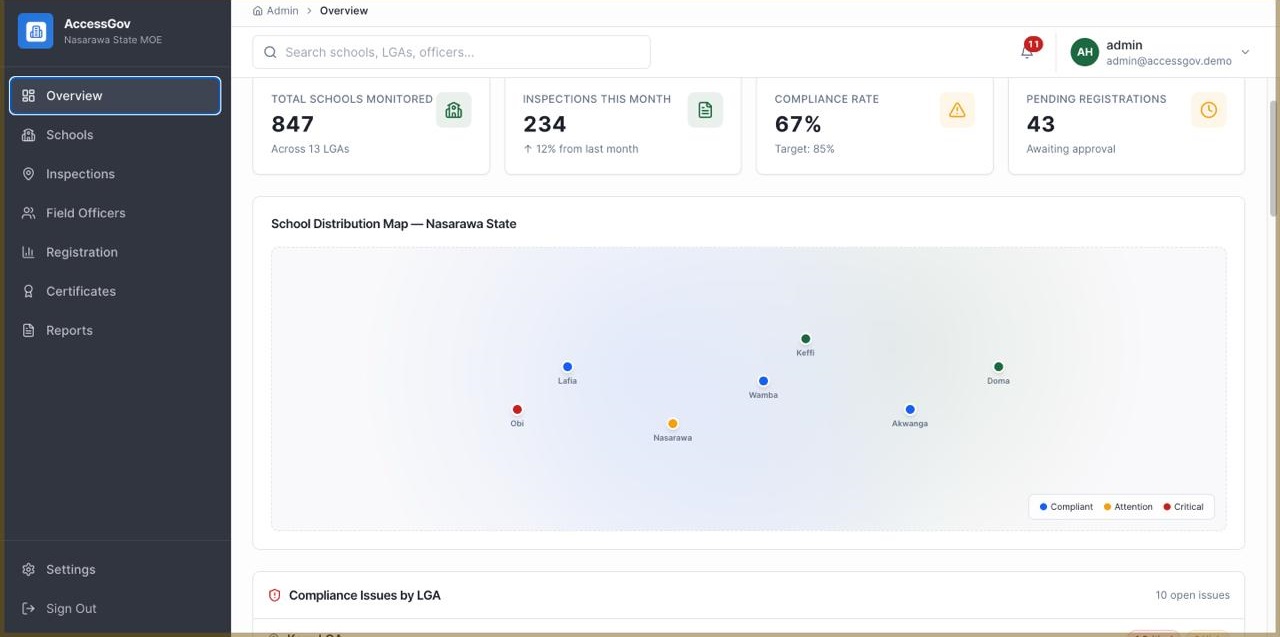The width and height of the screenshot is (1280, 637).
Task: Click the Sign Out arrow icon
Action: pyautogui.click(x=29, y=608)
